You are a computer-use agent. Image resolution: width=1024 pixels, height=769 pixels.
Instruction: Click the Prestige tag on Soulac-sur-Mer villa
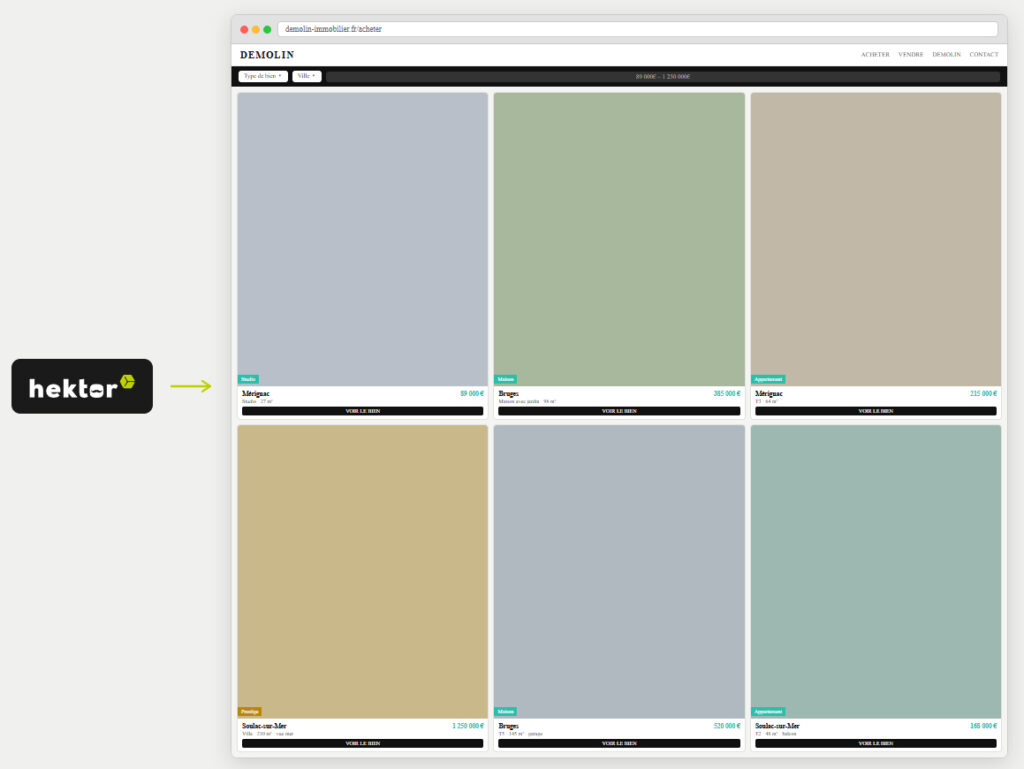[250, 711]
